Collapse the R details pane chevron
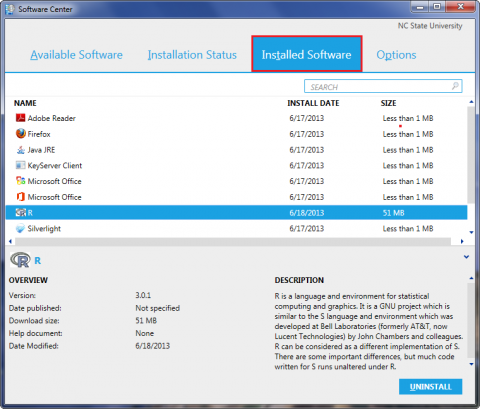The image size is (480, 409). pos(467,257)
